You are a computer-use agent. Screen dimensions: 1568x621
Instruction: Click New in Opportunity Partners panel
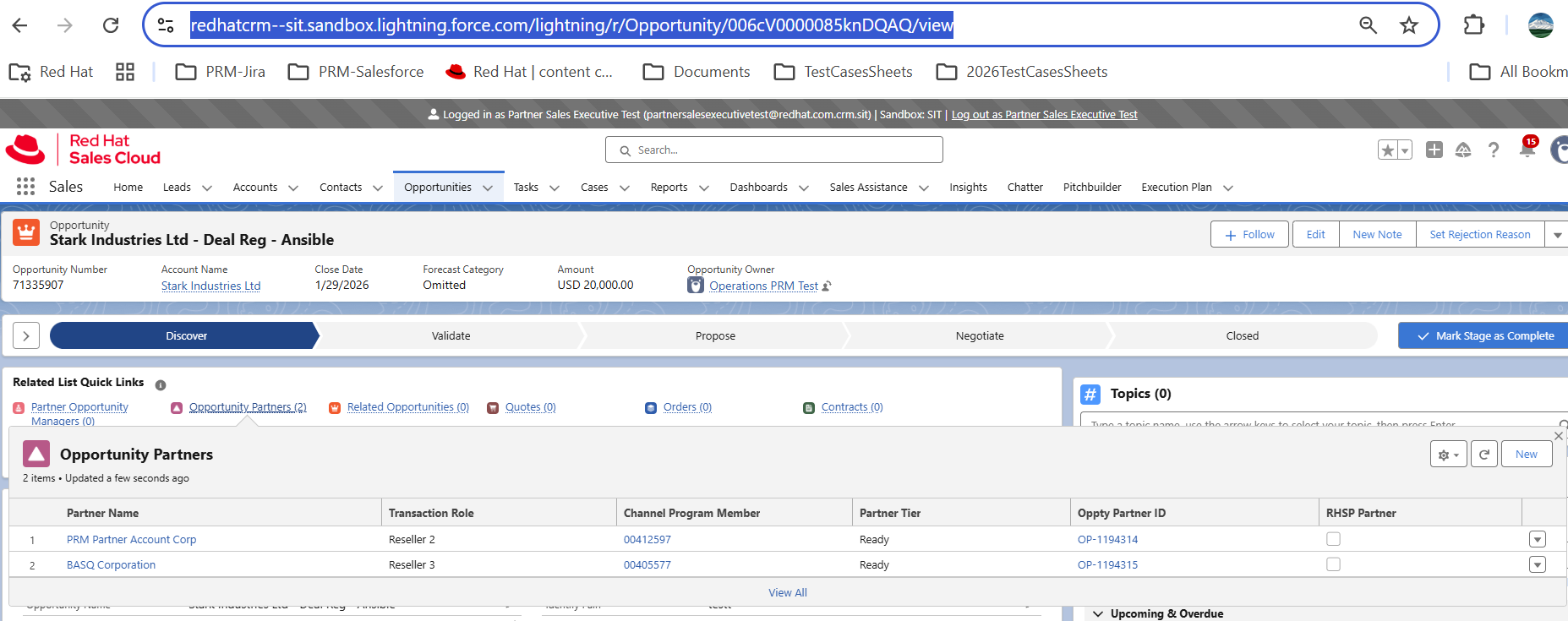[1527, 454]
